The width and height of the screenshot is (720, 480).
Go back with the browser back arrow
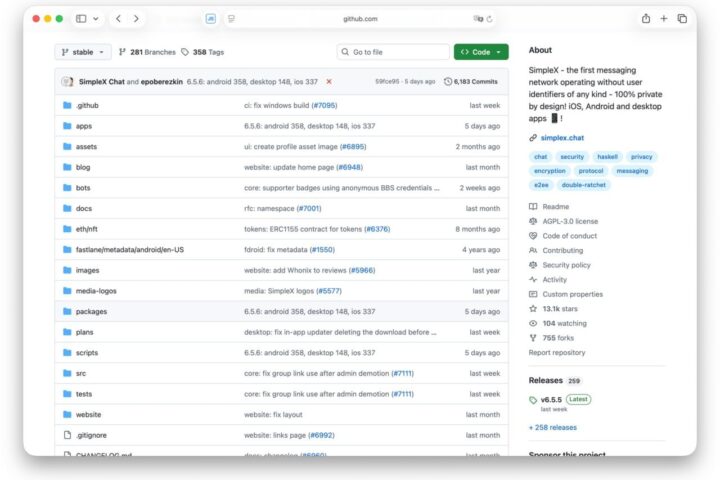(x=118, y=19)
